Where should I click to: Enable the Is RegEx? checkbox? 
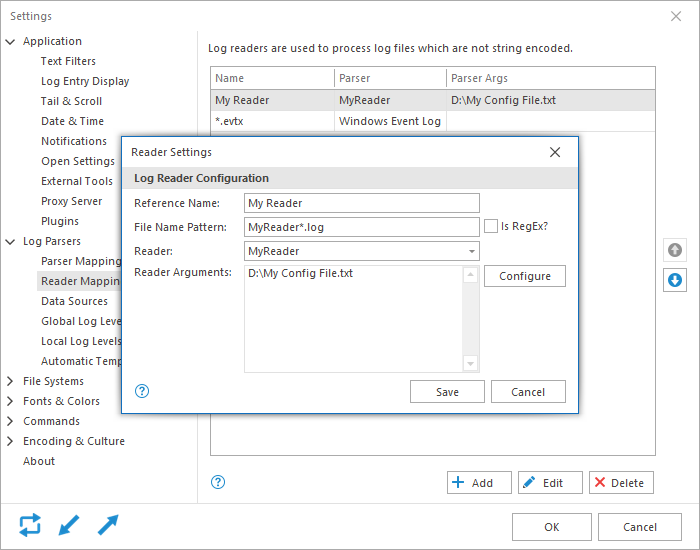click(491, 226)
